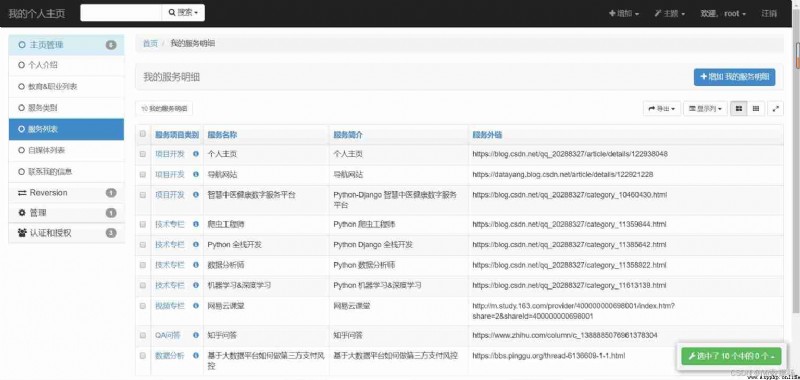Click the 增加 我的服务明细 button

coord(734,77)
